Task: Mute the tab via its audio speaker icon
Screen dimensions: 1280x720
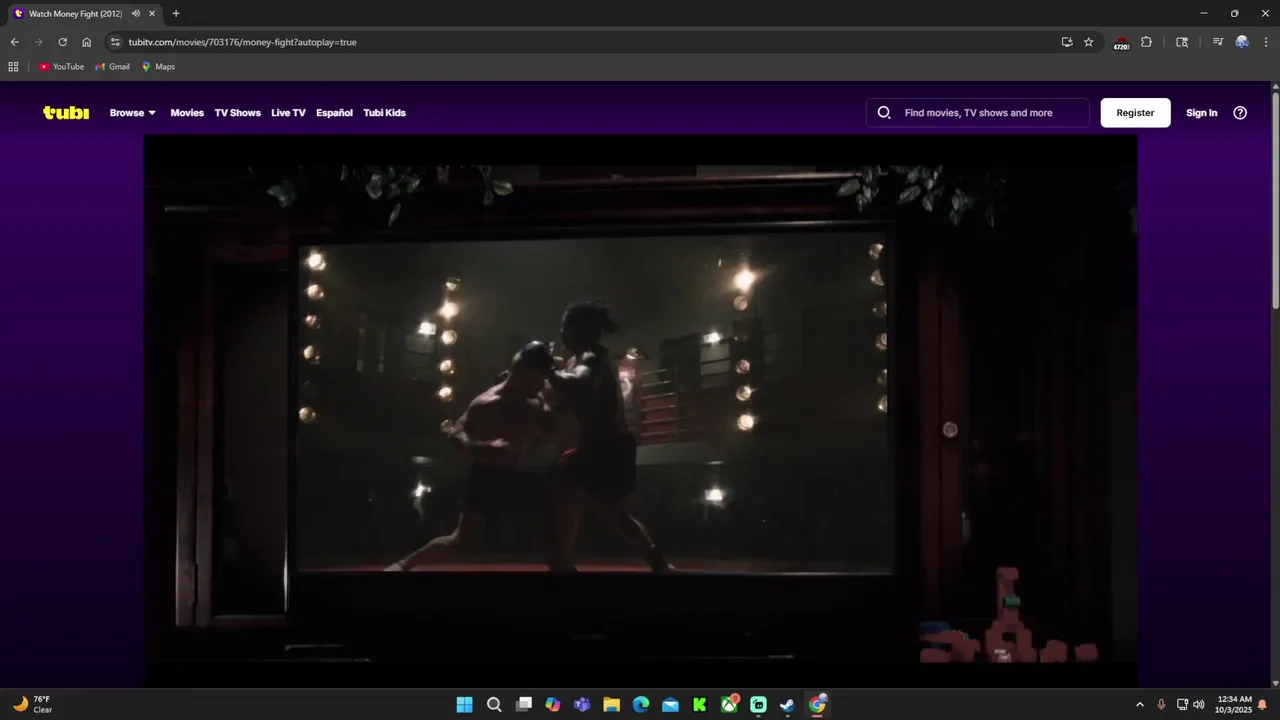Action: click(136, 14)
